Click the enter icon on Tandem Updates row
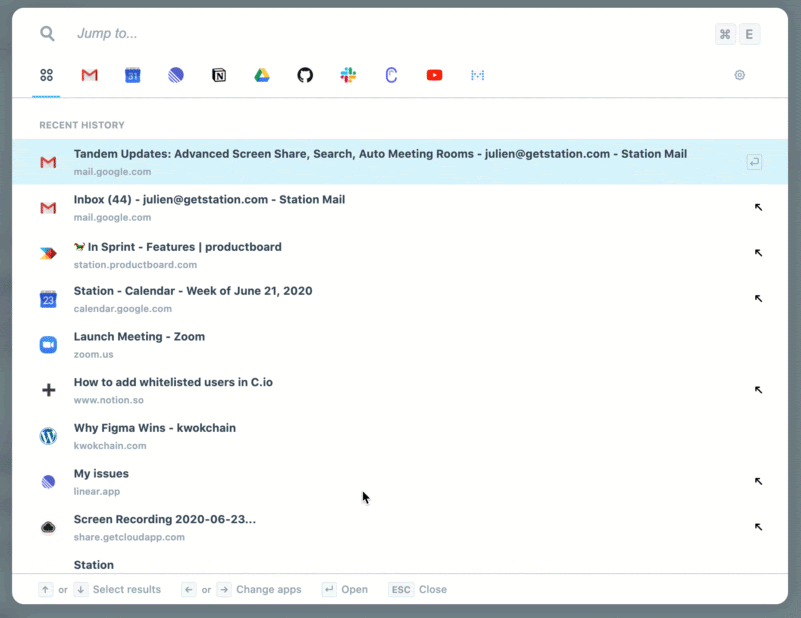Screen dimensions: 801x618 (x=754, y=162)
